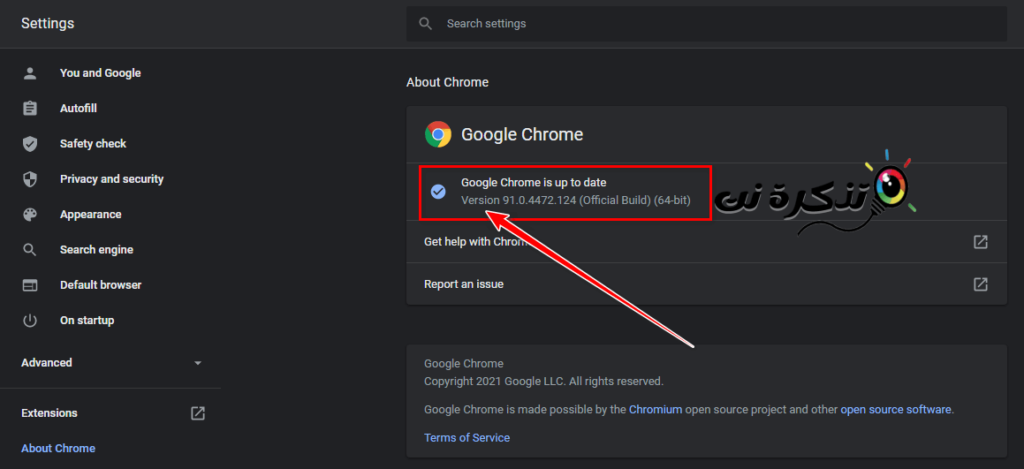Click the Get help with Chrome row
Screen dimensions: 1024x469
tap(706, 242)
